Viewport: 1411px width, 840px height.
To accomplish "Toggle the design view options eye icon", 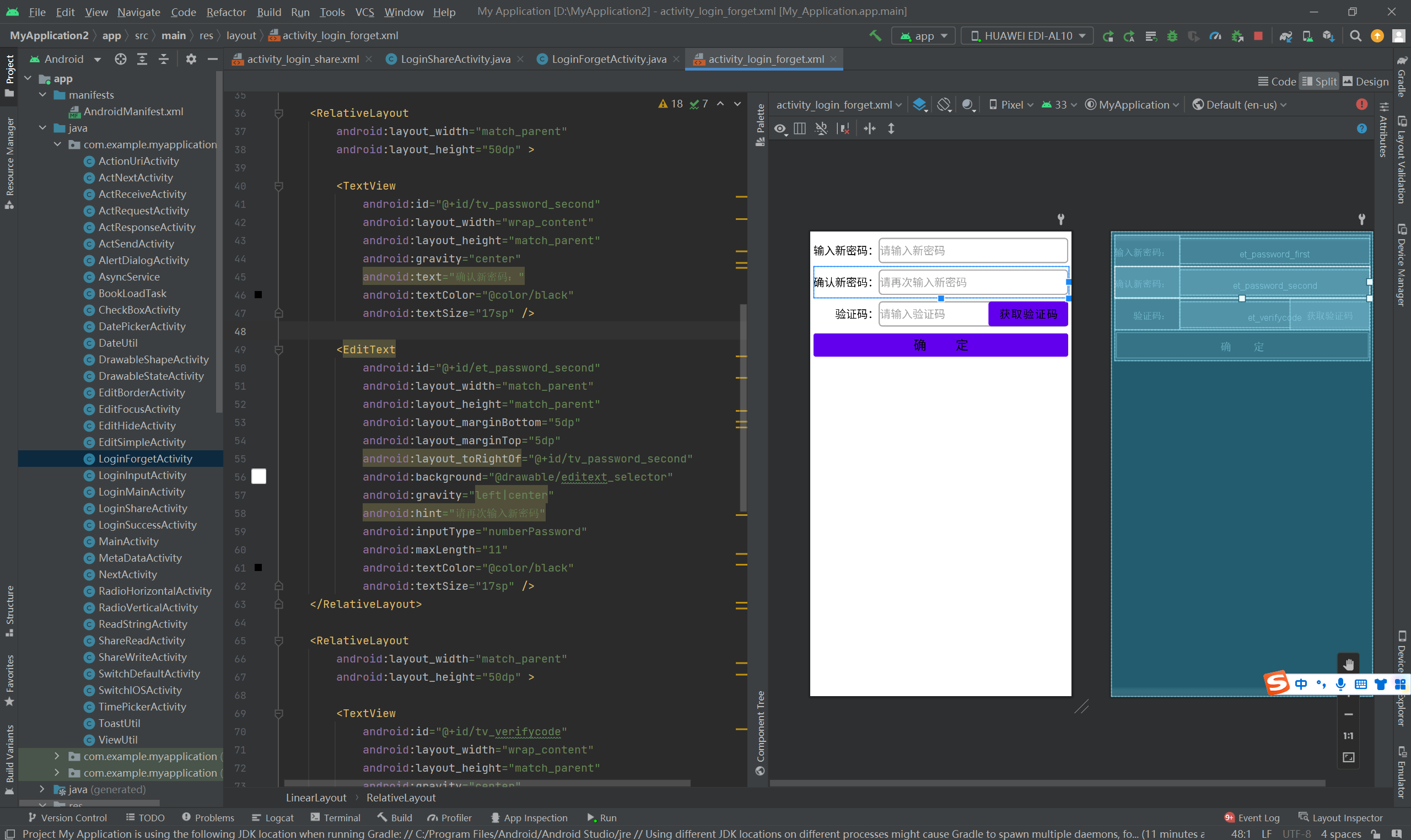I will pos(780,128).
